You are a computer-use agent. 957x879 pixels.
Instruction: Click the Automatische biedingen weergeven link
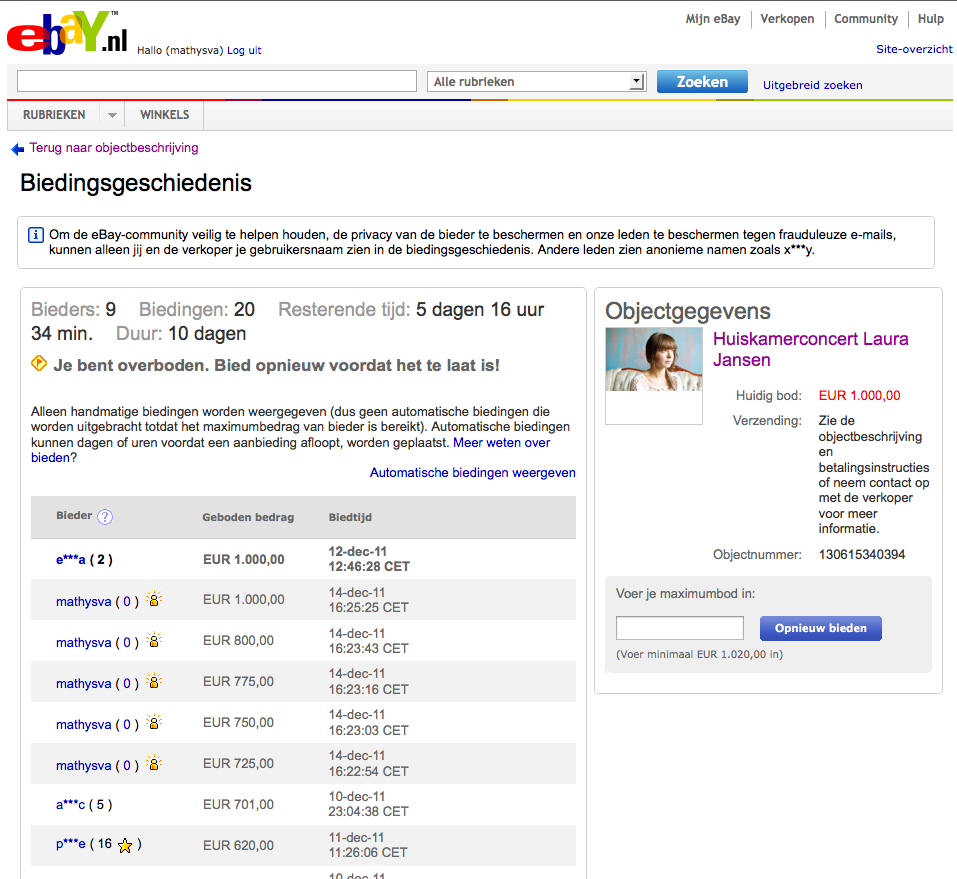472,473
